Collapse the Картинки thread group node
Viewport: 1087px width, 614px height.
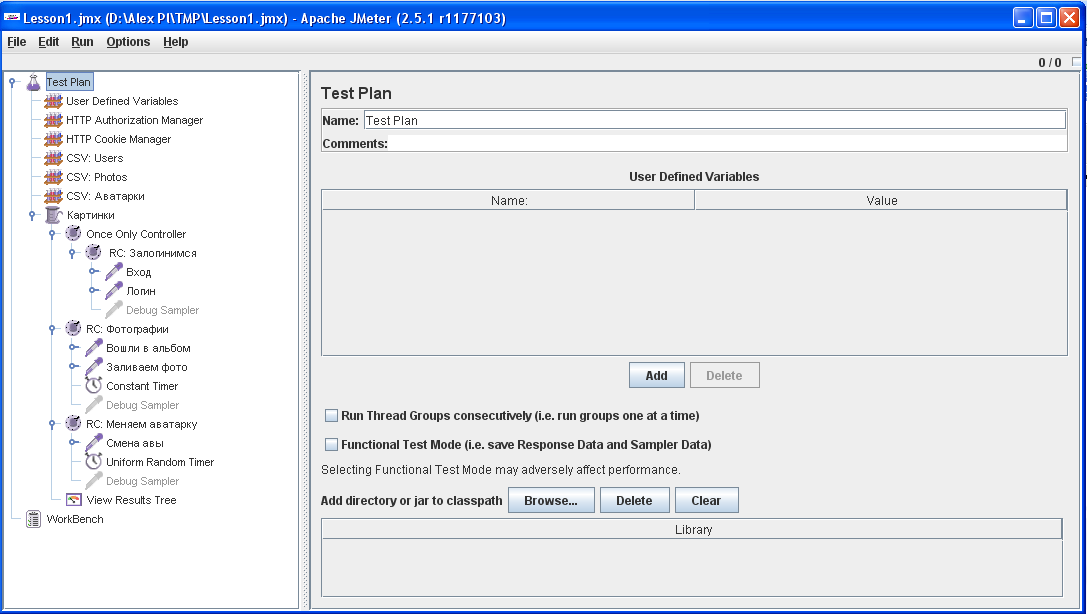(32, 216)
